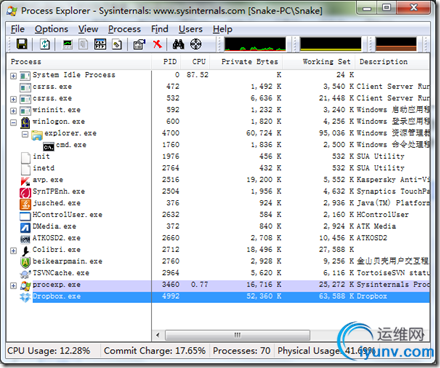Open the Process menu
440x368 pixels.
pos(124,29)
